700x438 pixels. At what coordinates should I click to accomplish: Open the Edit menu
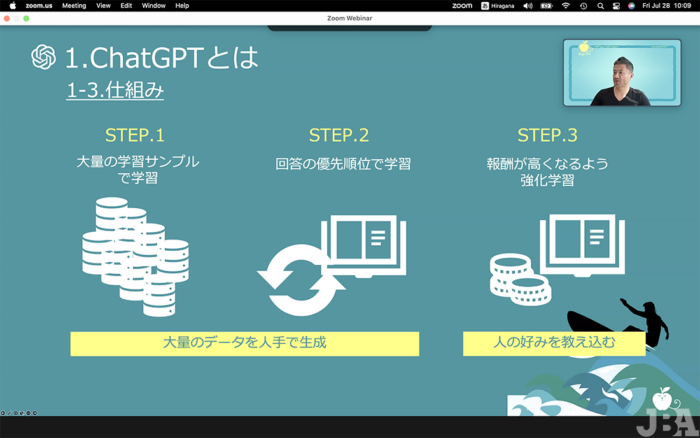(126, 6)
